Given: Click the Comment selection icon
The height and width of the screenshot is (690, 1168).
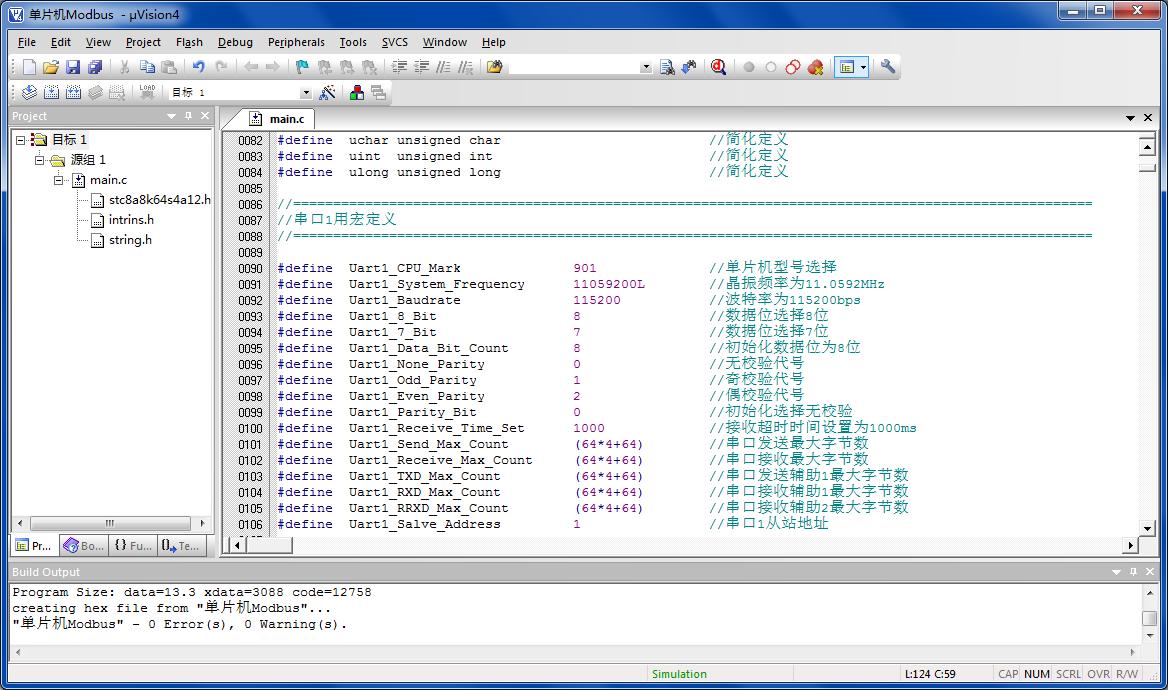Looking at the screenshot, I should tap(443, 67).
